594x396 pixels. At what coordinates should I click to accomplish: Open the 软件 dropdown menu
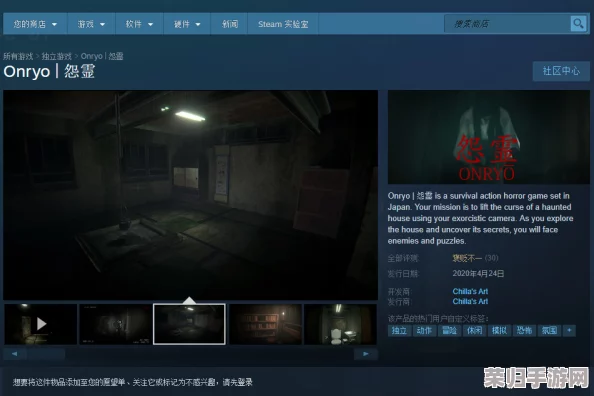tap(139, 24)
